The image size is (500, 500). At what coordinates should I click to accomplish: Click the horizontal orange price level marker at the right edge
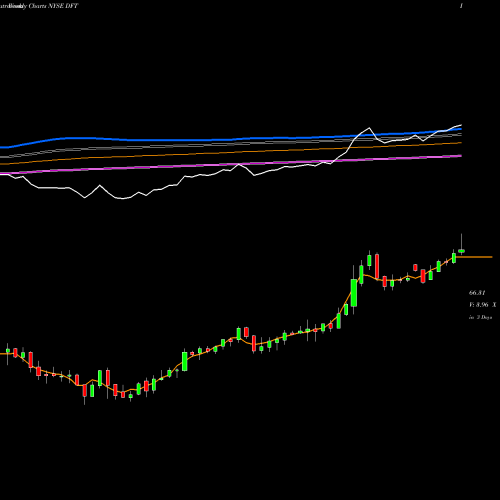coord(474,257)
